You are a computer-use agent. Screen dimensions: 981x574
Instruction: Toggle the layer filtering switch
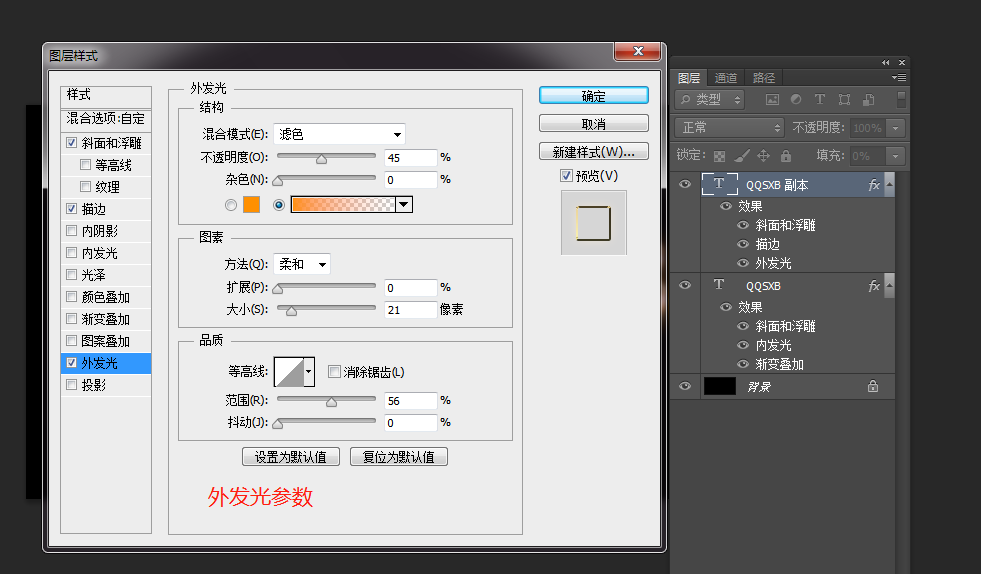pyautogui.click(x=902, y=100)
